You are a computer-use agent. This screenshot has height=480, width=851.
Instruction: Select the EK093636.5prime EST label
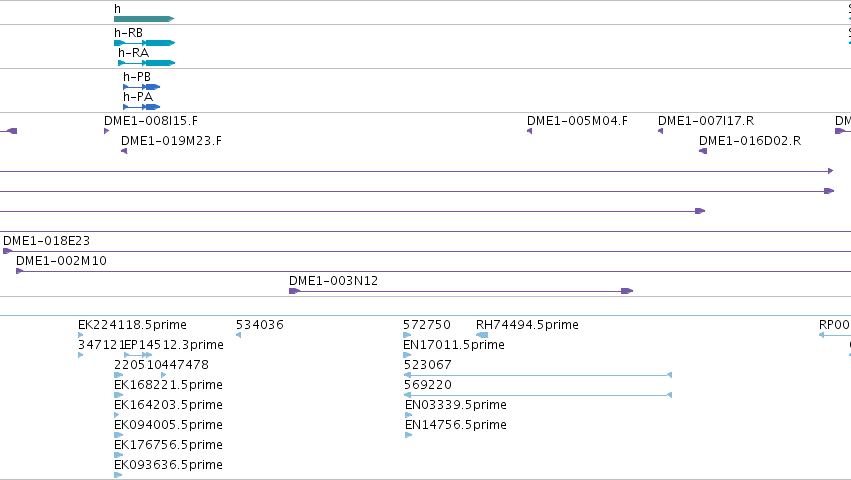[x=168, y=465]
